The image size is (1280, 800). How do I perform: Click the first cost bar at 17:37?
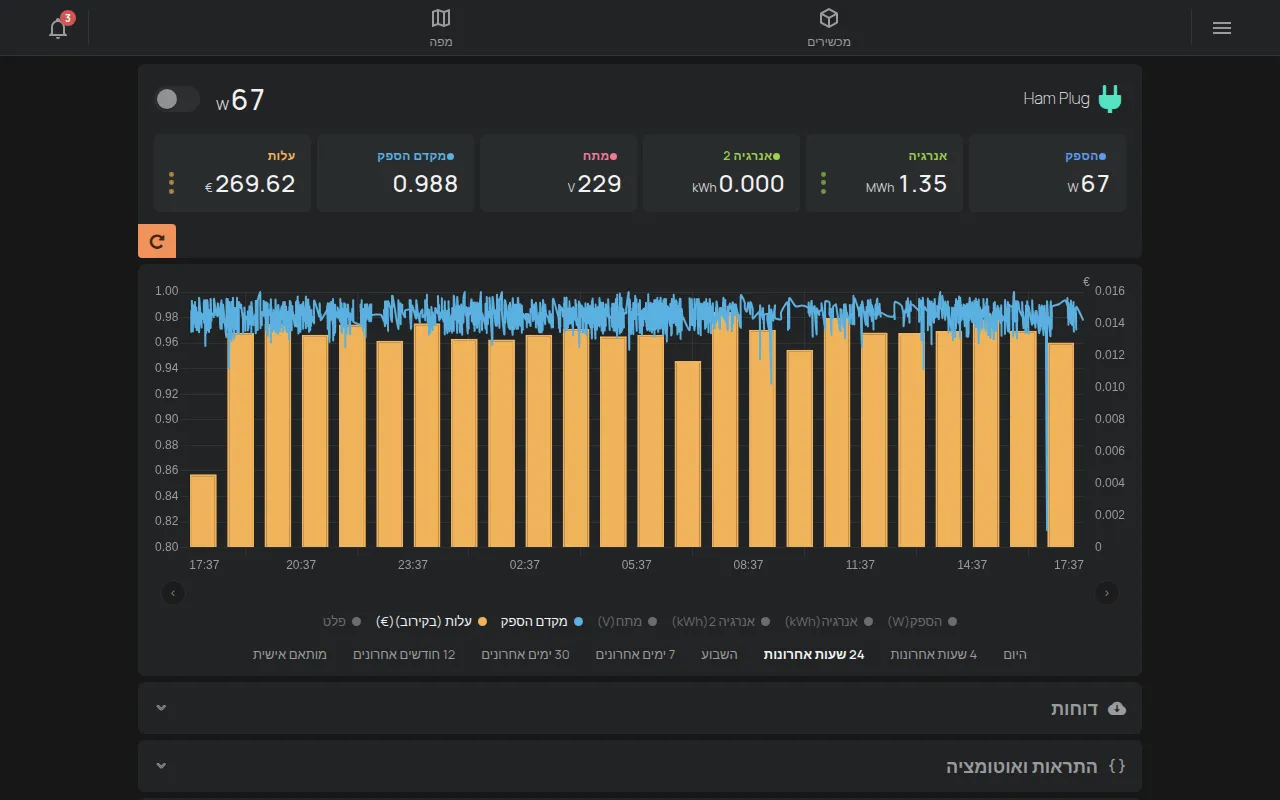(x=203, y=510)
